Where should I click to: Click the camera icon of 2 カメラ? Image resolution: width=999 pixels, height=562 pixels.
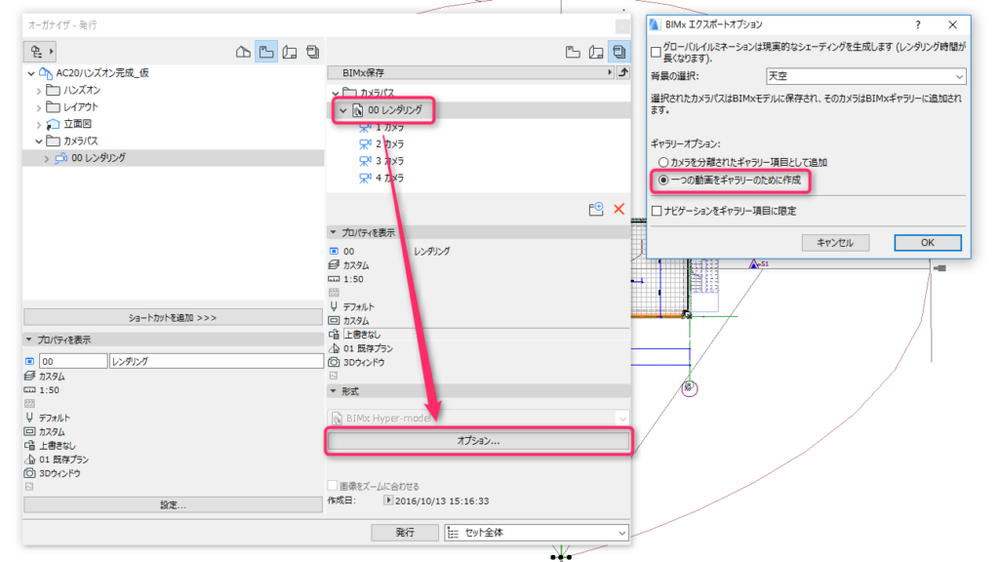365,144
